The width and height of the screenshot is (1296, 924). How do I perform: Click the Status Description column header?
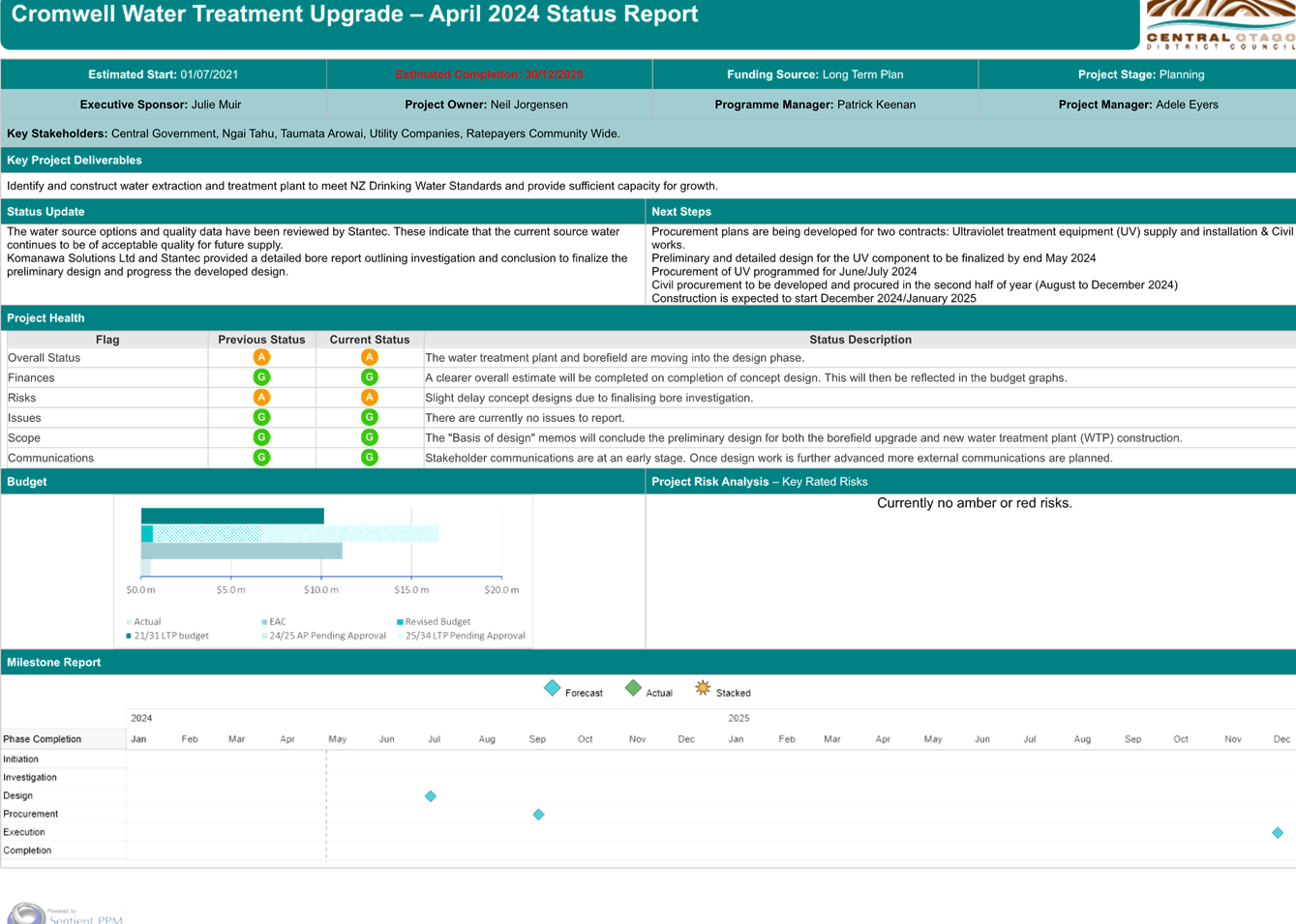[x=860, y=340]
